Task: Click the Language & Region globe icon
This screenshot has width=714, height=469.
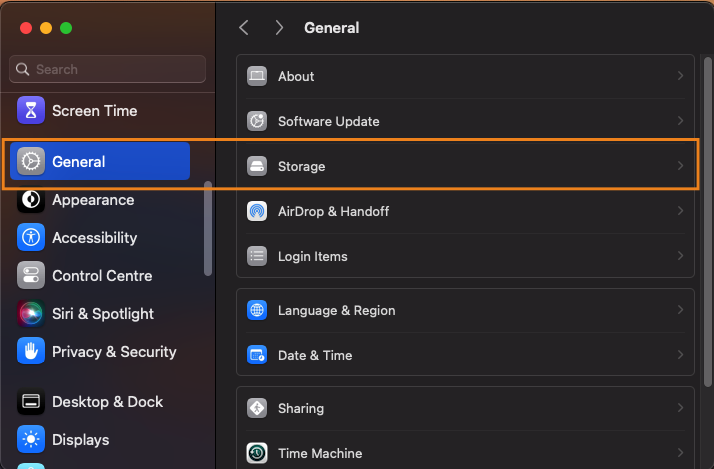Action: coord(257,310)
